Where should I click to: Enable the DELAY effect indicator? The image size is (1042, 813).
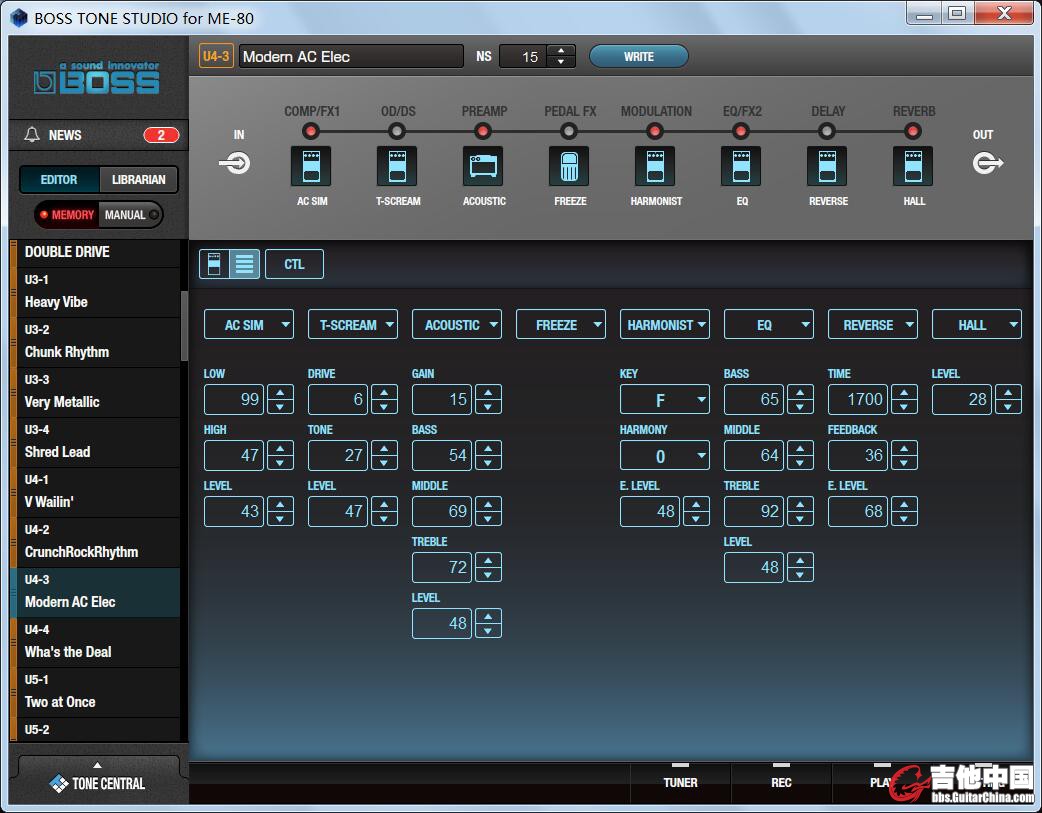[827, 131]
